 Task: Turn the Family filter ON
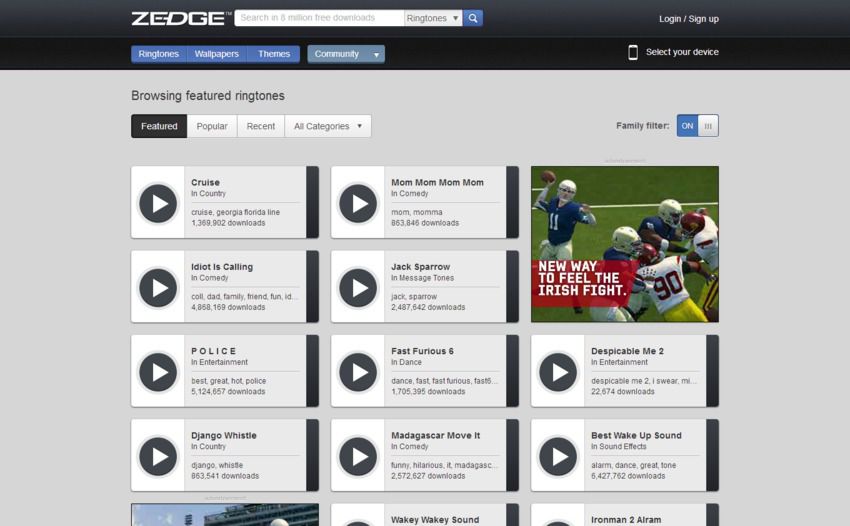point(687,126)
